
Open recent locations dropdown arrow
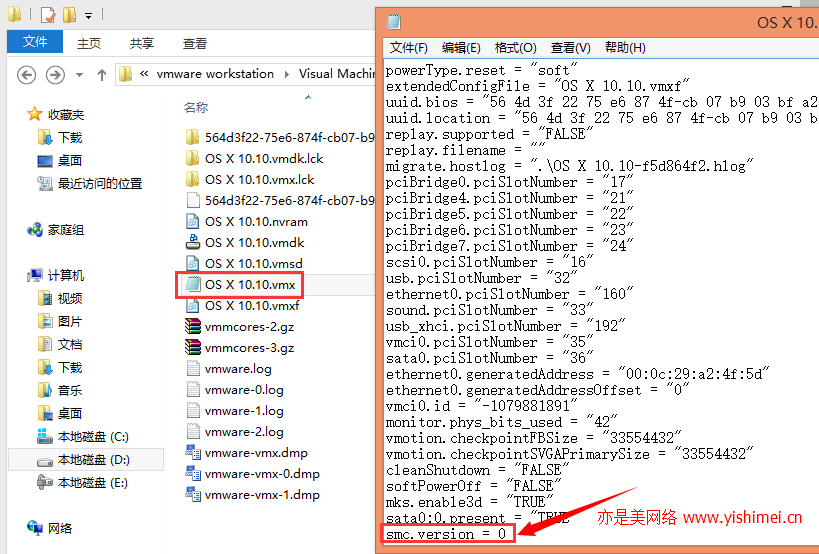pyautogui.click(x=79, y=75)
